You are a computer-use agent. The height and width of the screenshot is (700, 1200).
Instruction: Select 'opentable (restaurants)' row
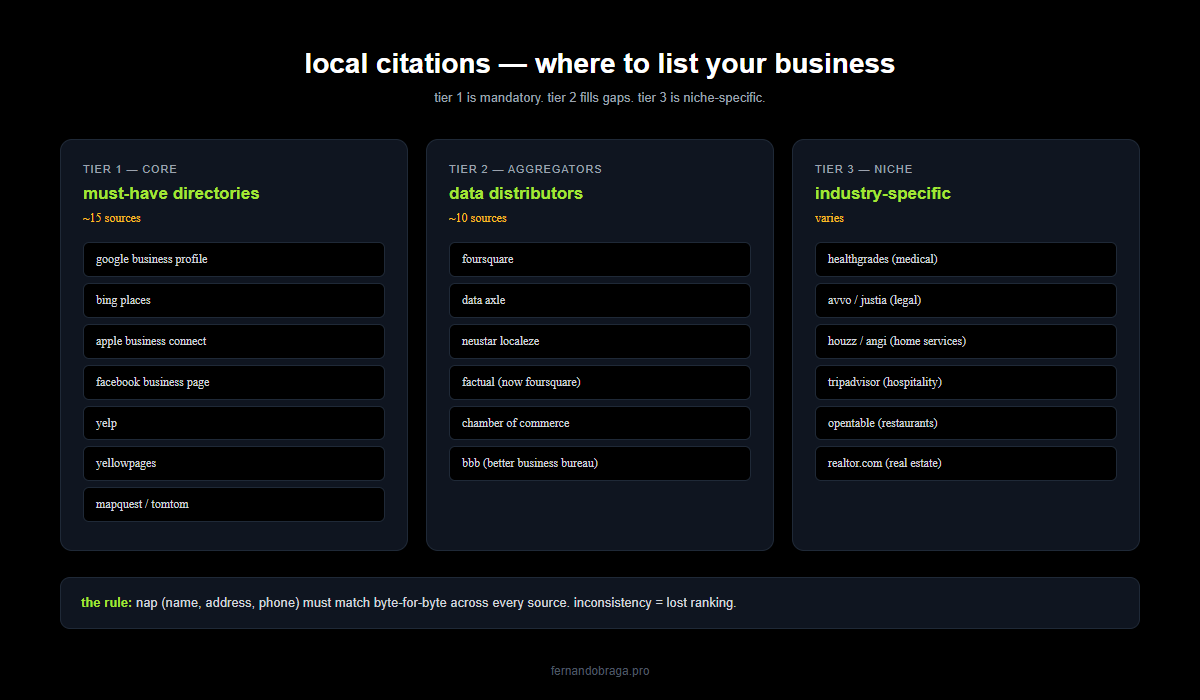pos(966,423)
